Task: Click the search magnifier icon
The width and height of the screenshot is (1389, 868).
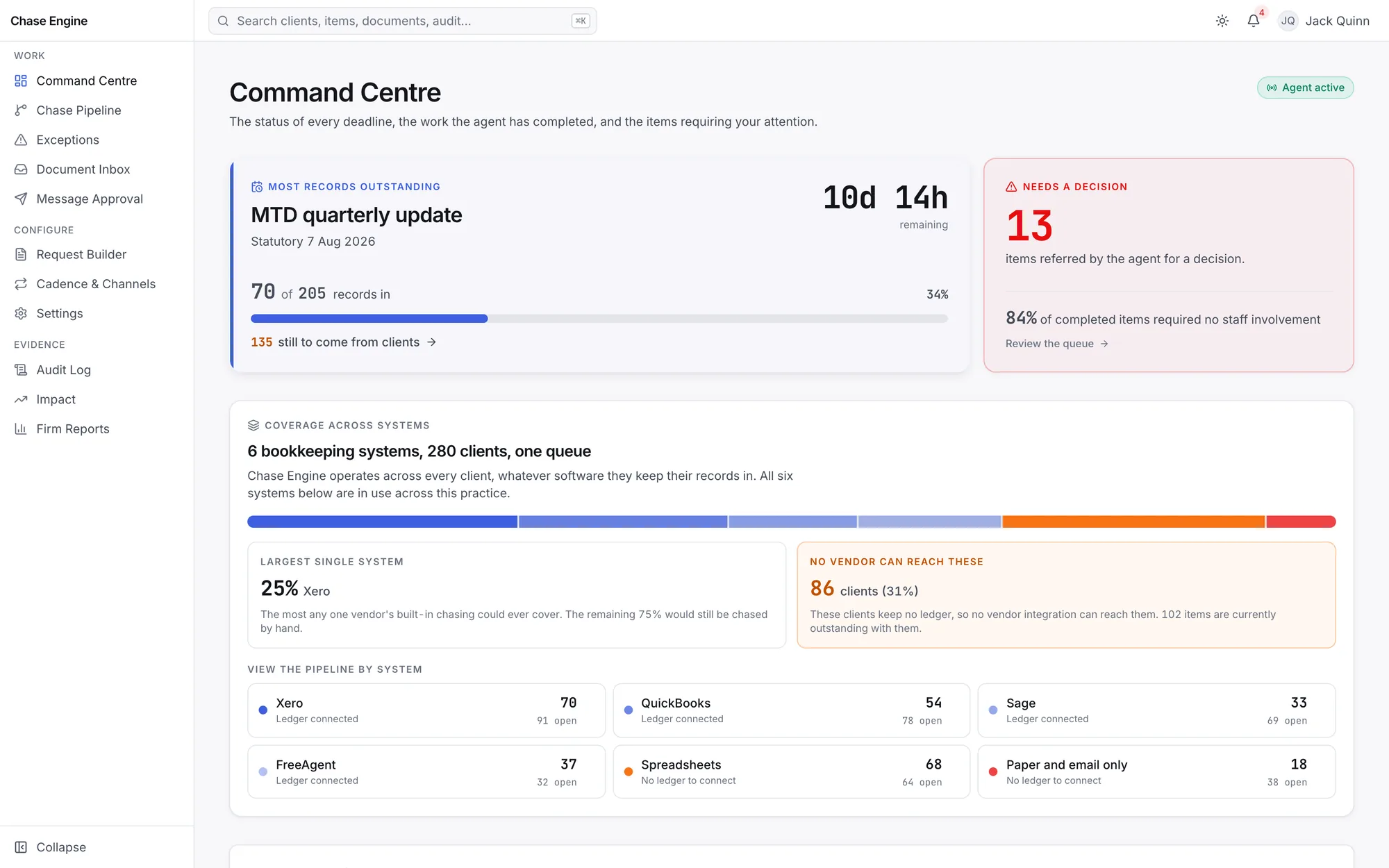Action: point(223,21)
